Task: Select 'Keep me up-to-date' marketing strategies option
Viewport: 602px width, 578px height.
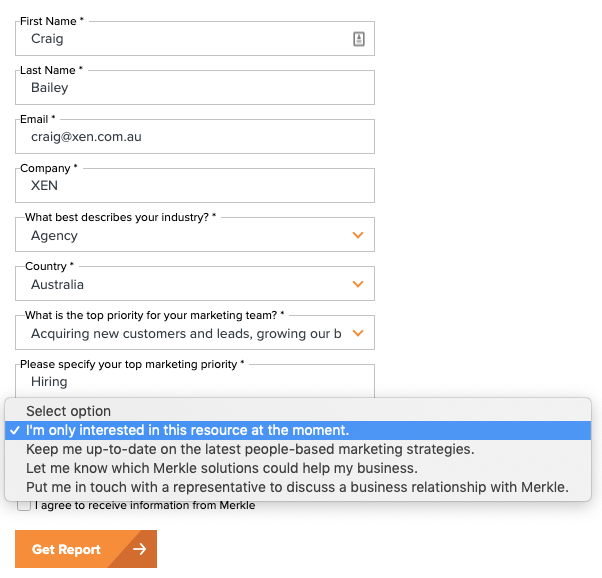Action: 250,449
